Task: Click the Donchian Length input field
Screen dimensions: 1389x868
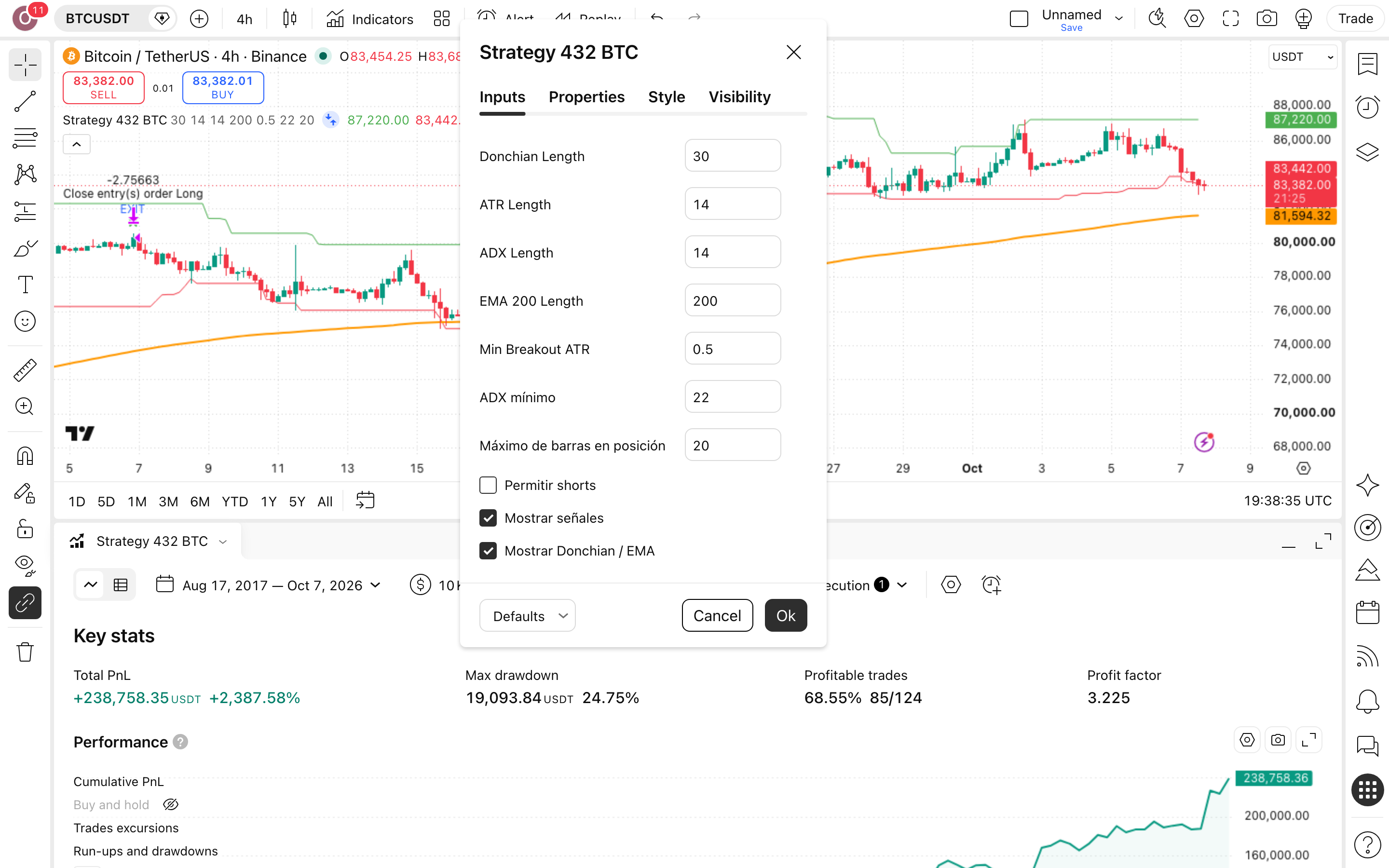Action: (x=733, y=156)
